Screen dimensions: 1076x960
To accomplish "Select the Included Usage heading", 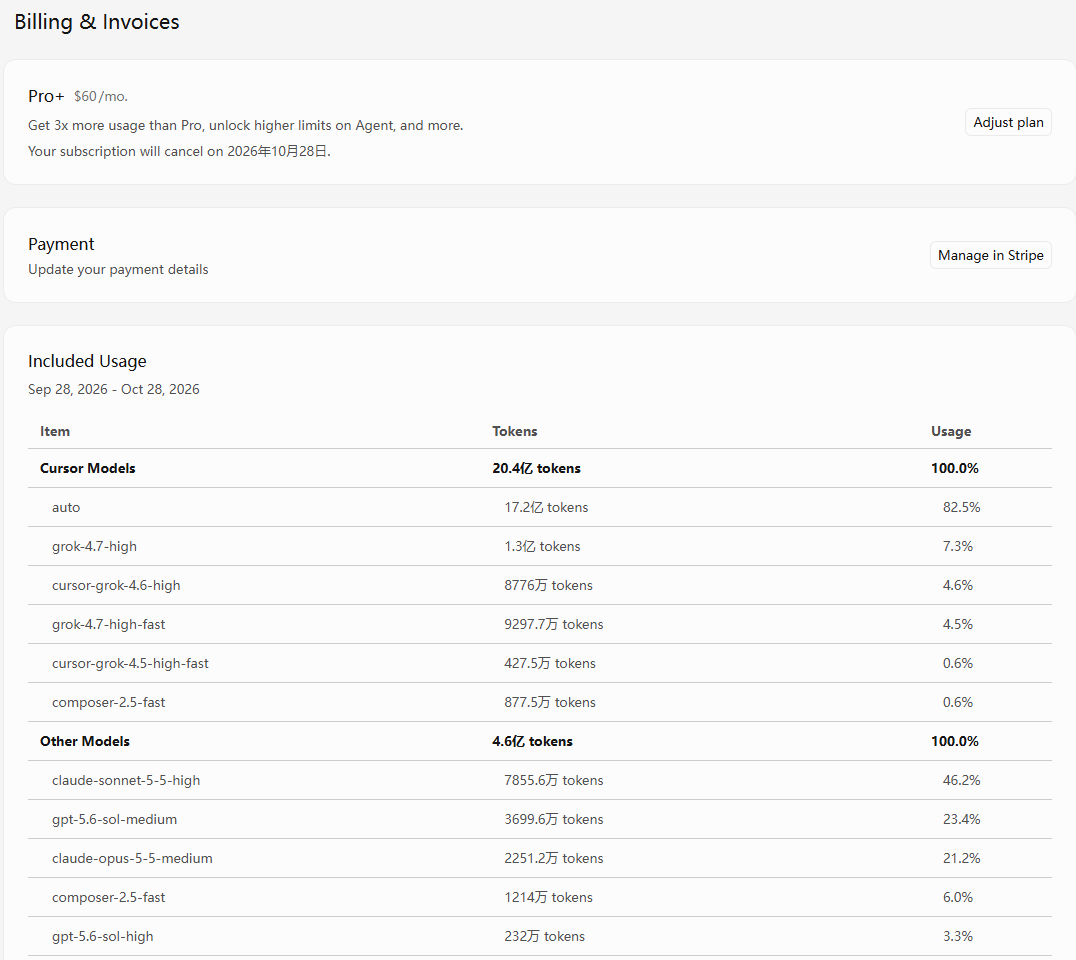I will pyautogui.click(x=87, y=361).
